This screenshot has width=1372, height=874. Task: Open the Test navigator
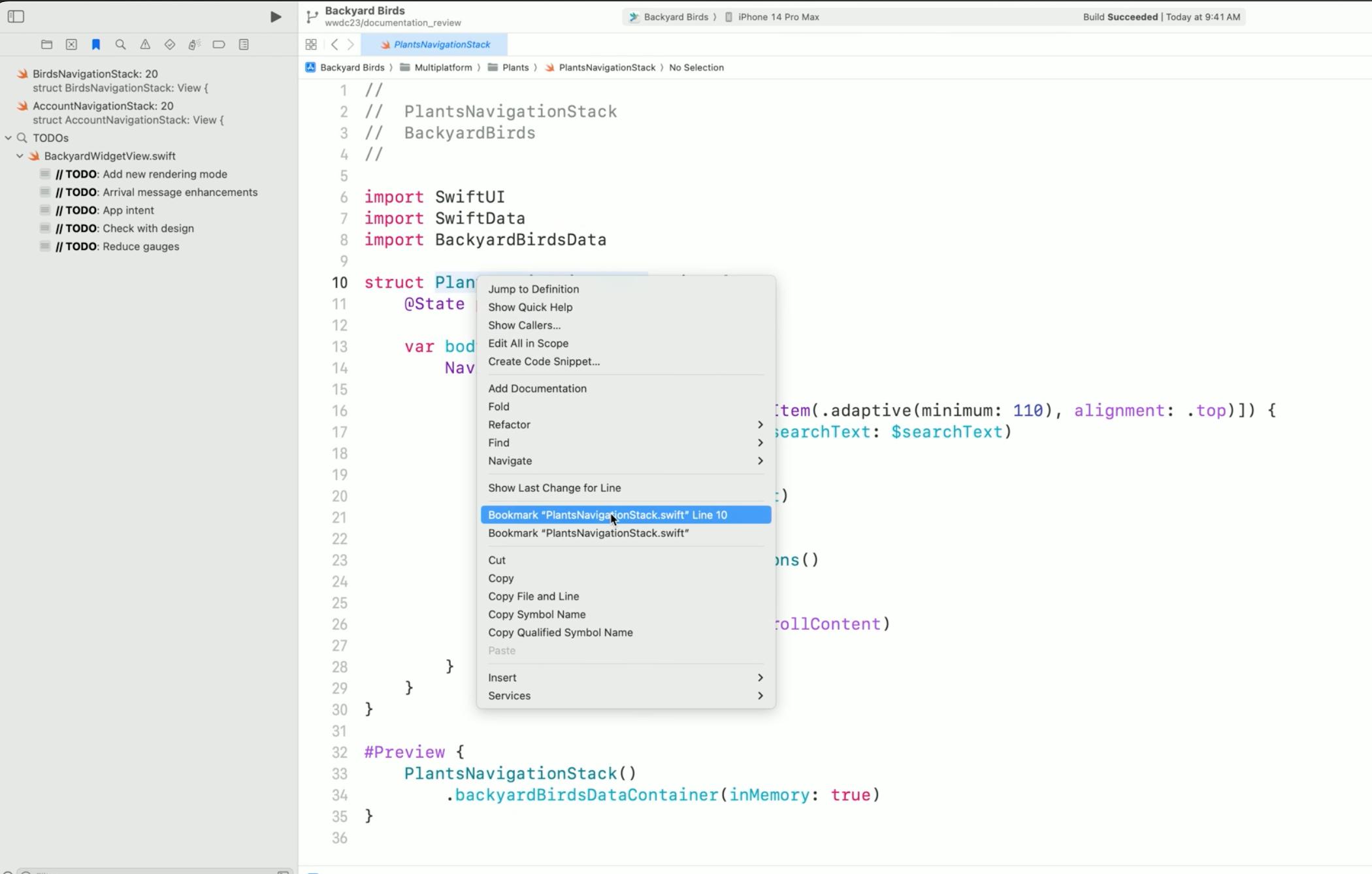pos(169,44)
